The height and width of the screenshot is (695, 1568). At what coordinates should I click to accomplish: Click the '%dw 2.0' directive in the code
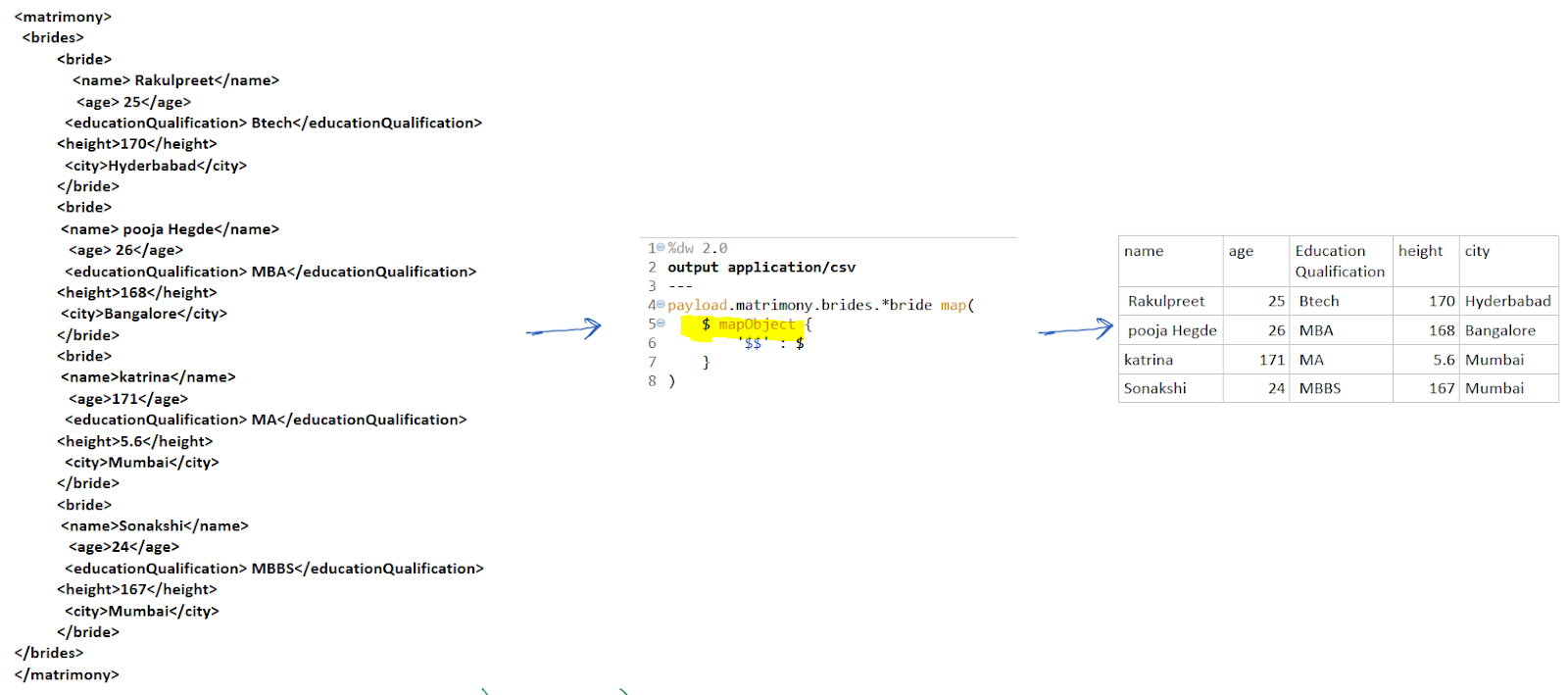[x=698, y=248]
